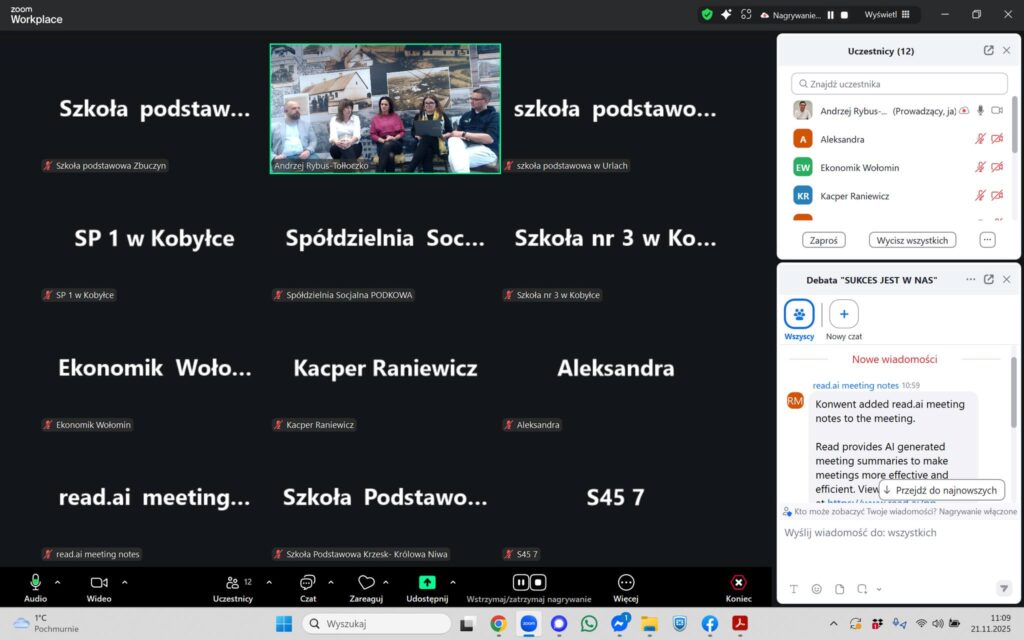Click the emoji icon in chat composer
Screen dimensions: 1024x640
point(816,589)
